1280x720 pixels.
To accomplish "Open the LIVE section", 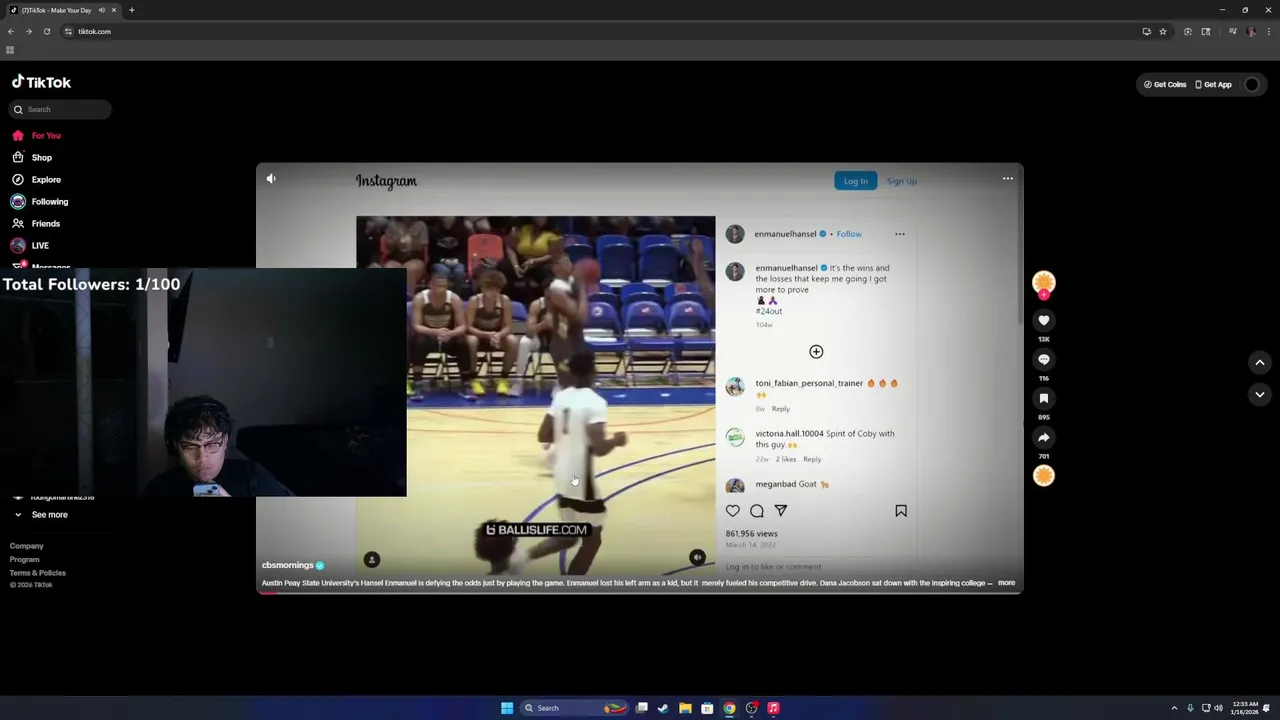I will (30, 245).
